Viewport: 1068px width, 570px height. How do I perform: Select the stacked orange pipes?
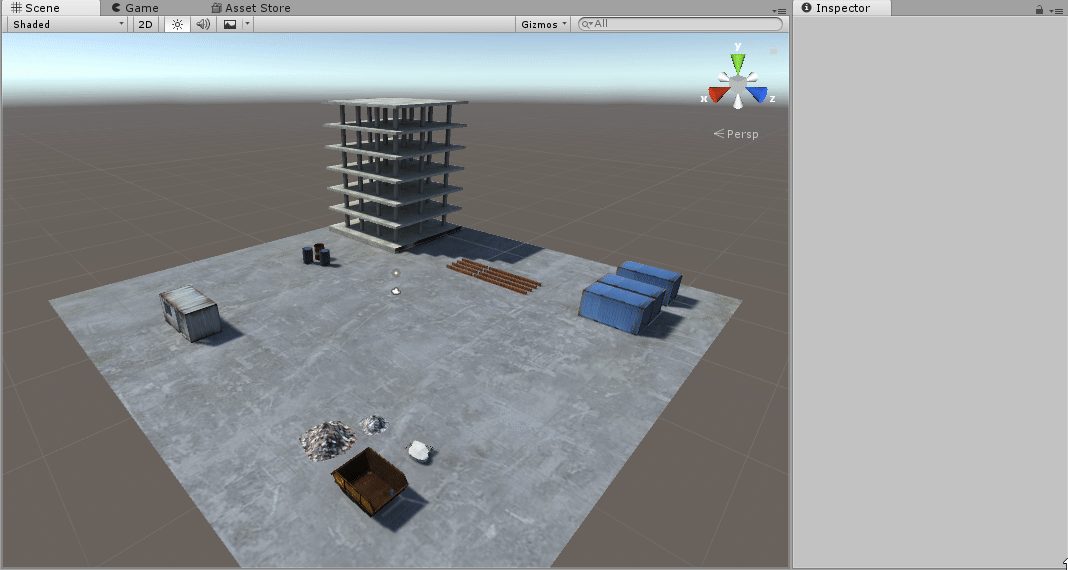coord(494,276)
